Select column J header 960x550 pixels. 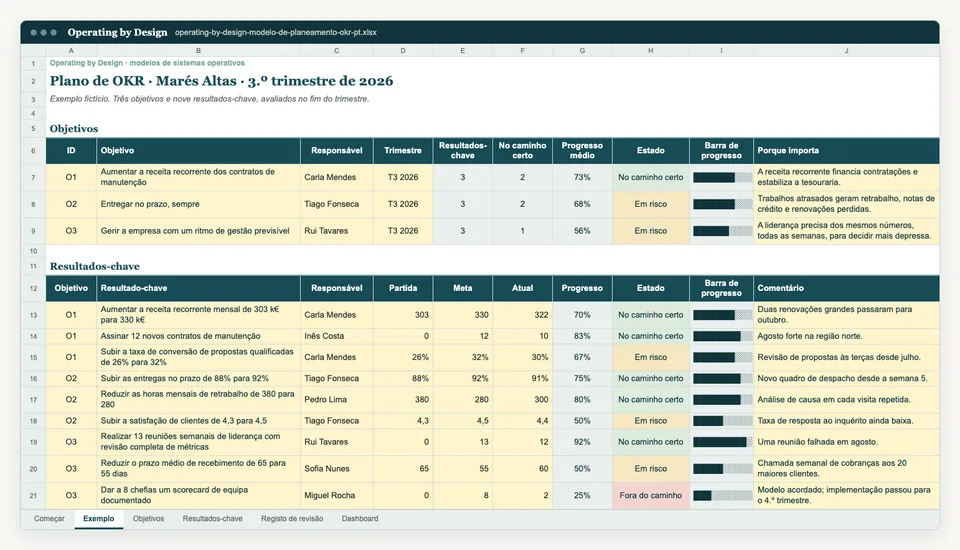pos(846,51)
